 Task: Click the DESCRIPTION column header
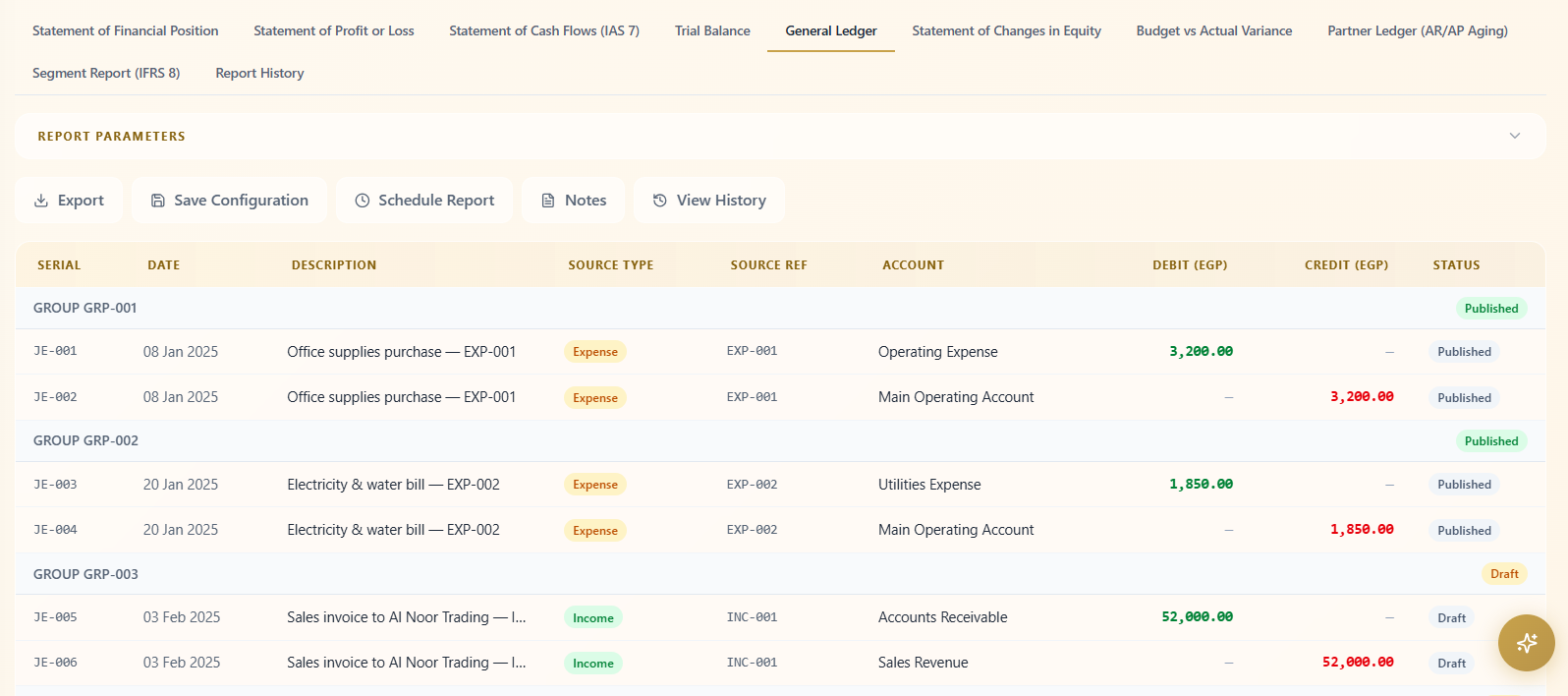pyautogui.click(x=334, y=265)
